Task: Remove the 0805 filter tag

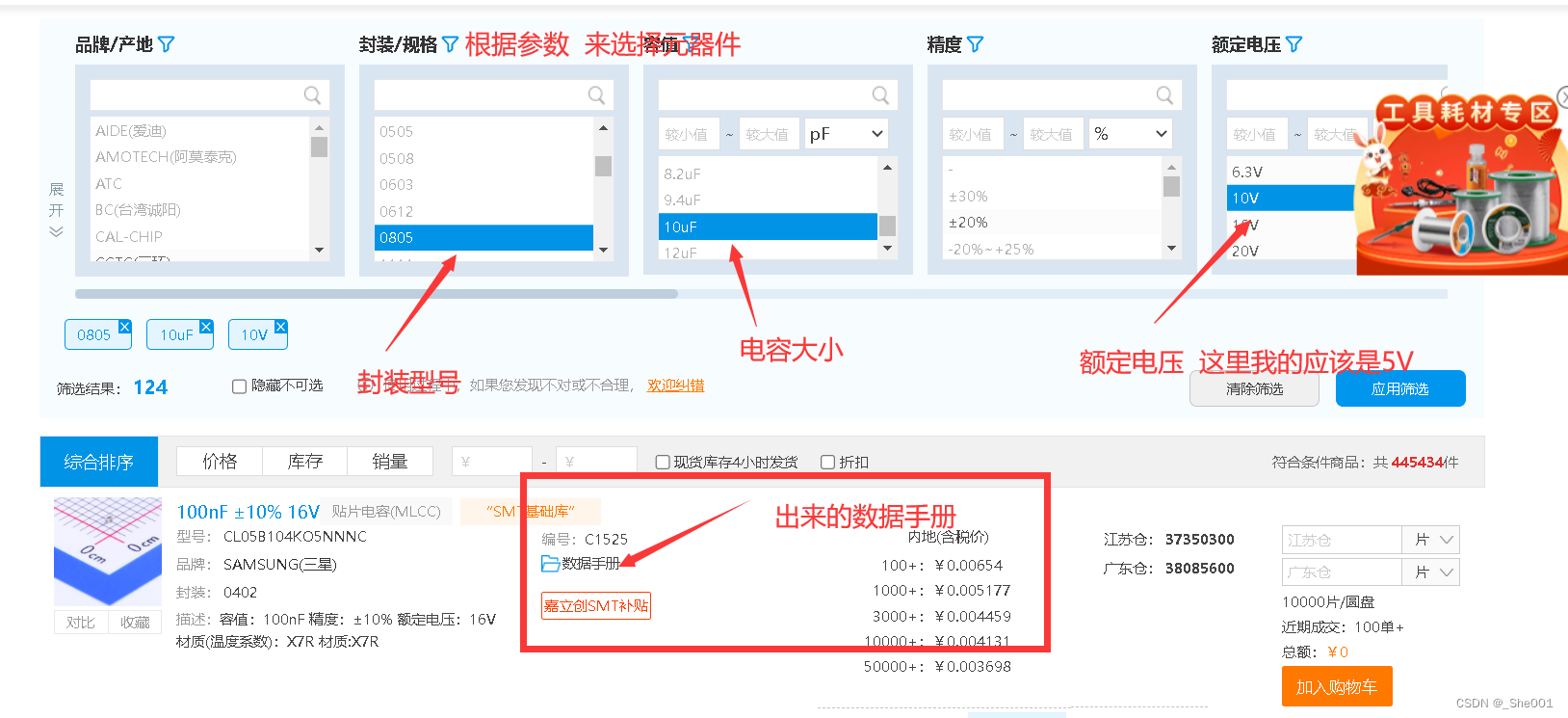Action: click(124, 328)
